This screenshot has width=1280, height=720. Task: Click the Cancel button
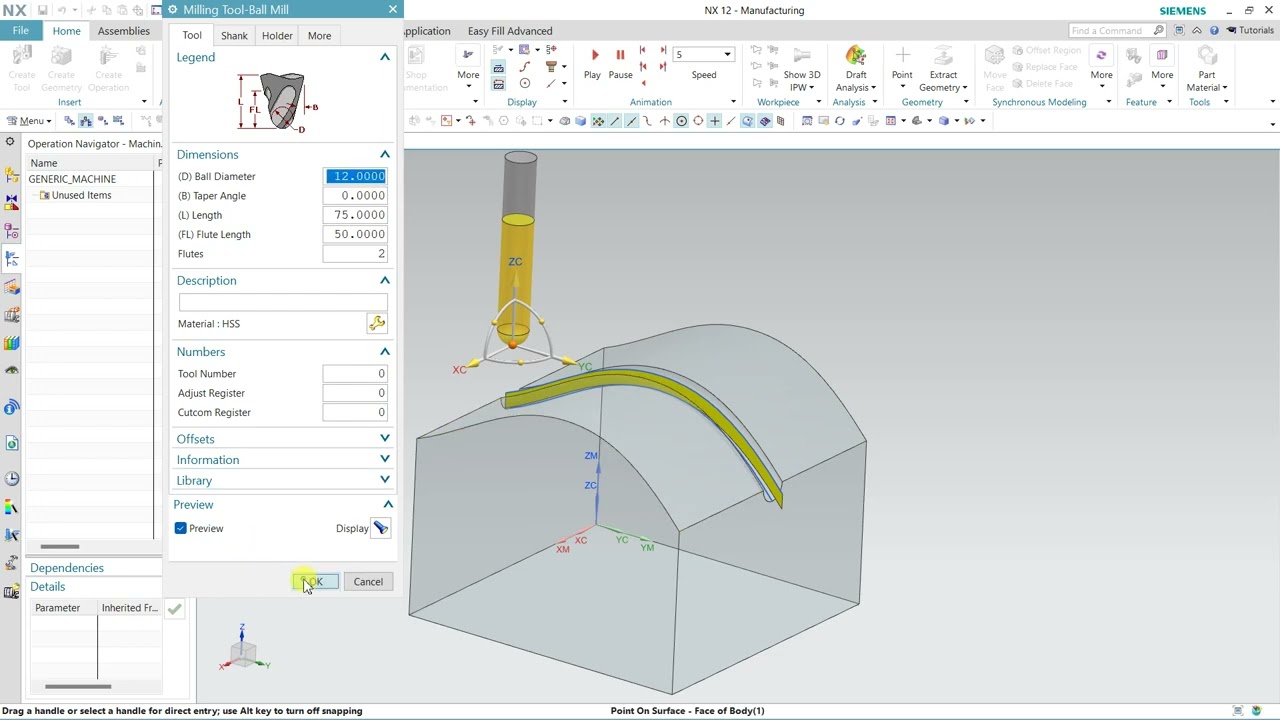pyautogui.click(x=368, y=582)
